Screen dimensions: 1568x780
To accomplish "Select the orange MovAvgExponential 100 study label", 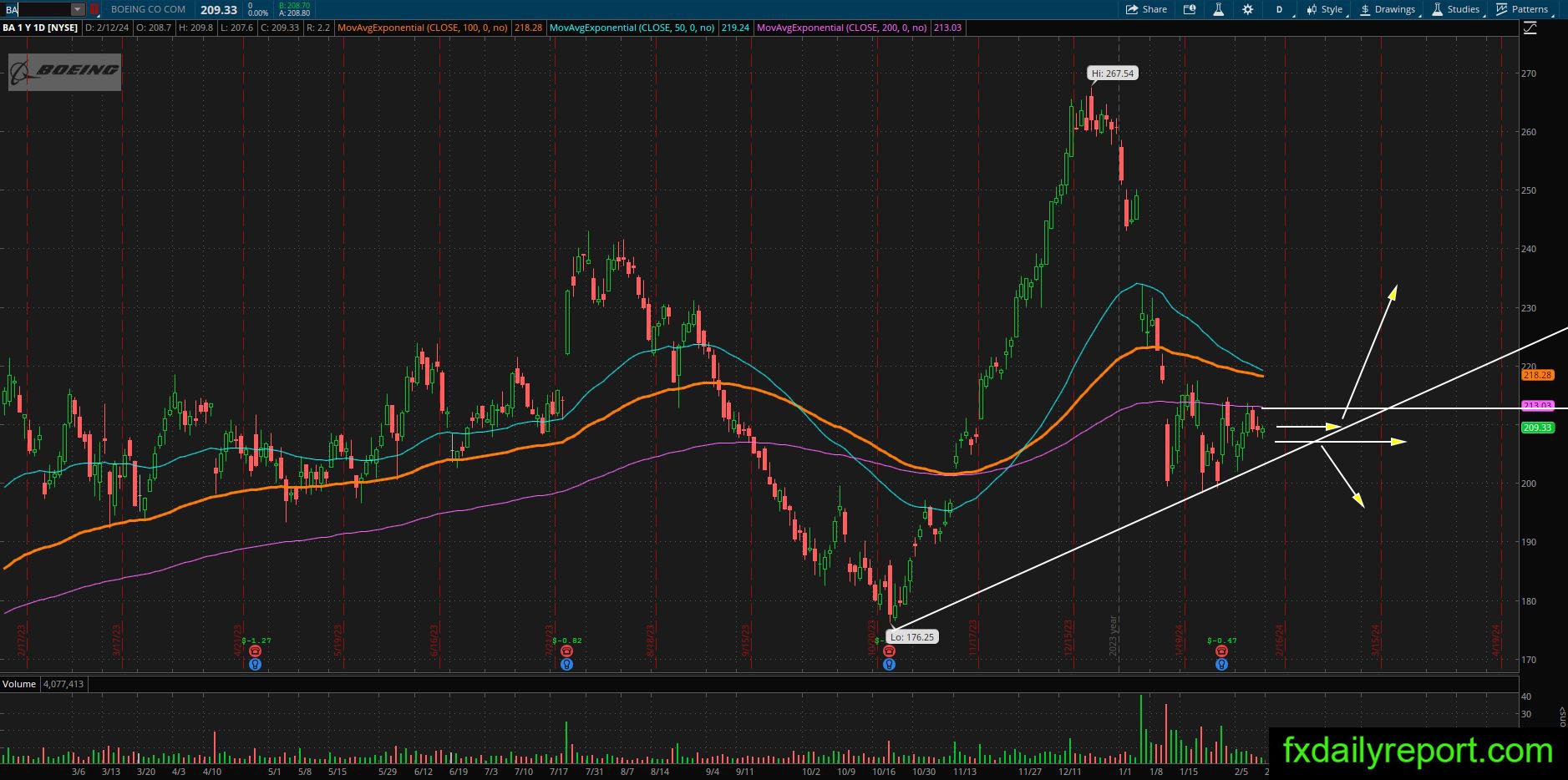I will [x=423, y=28].
